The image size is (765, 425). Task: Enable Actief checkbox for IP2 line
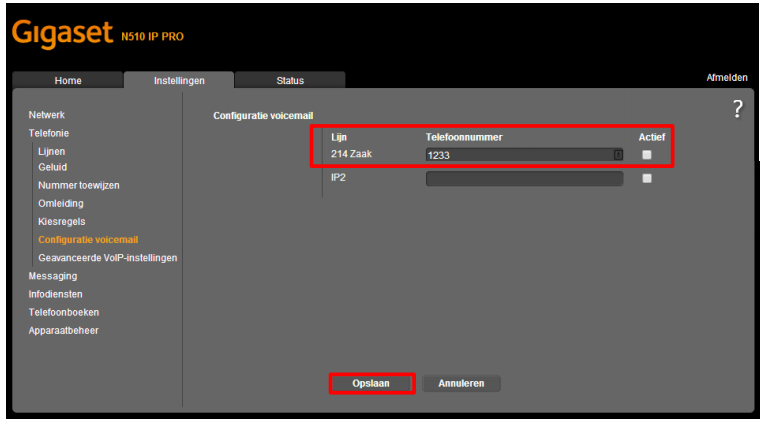pos(646,178)
